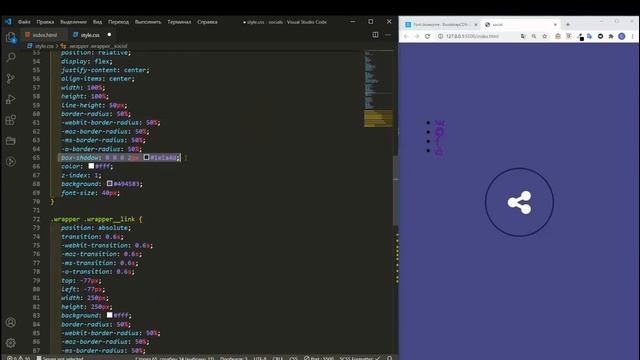The height and width of the screenshot is (360, 640).
Task: Open Run and Debug view icon
Action: tap(11, 99)
